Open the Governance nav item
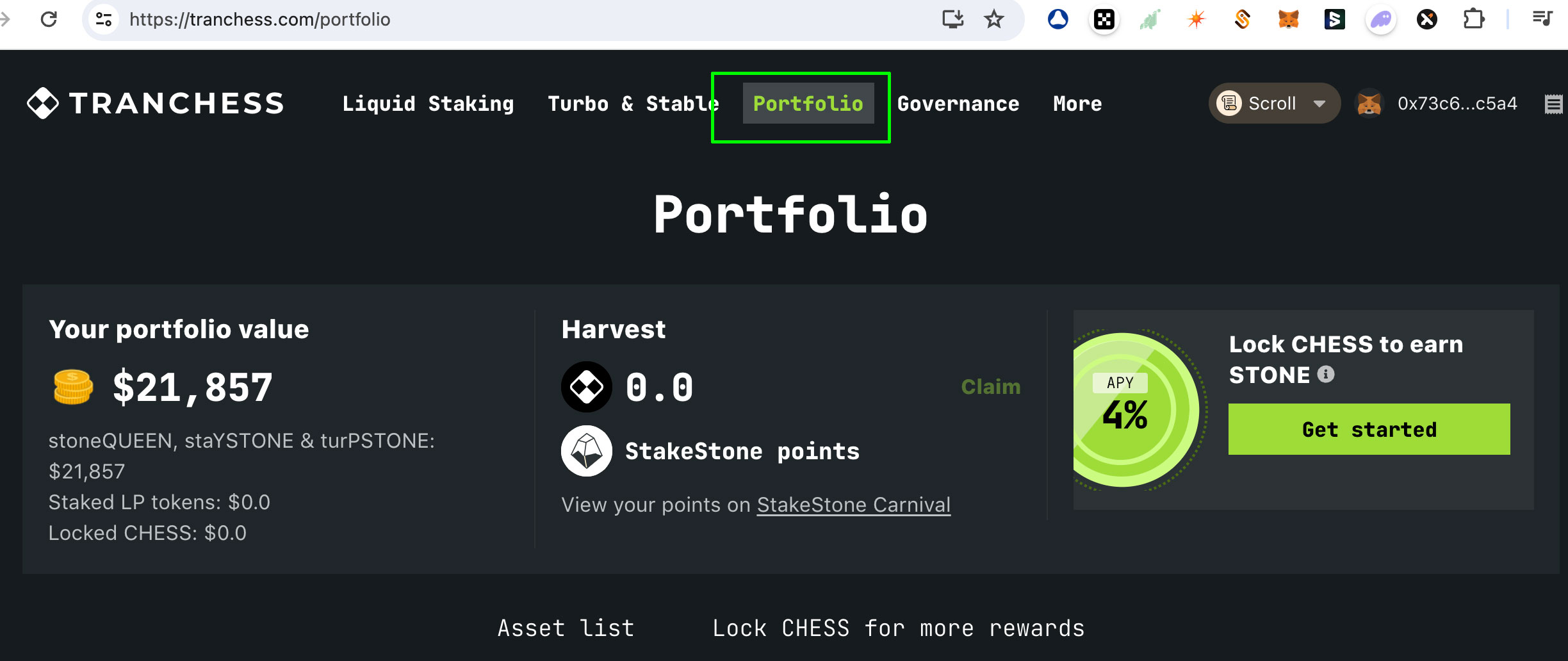This screenshot has width=1568, height=661. point(958,104)
